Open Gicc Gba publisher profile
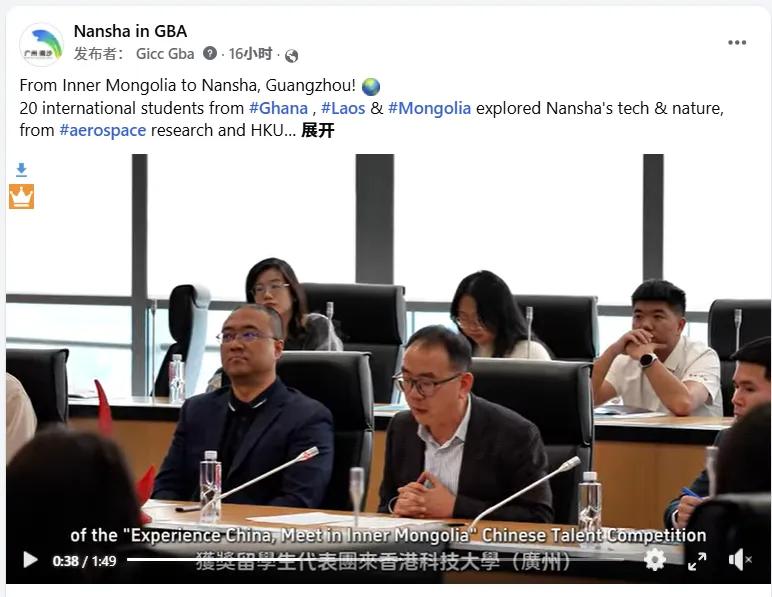Image resolution: width=772 pixels, height=597 pixels. tap(165, 54)
